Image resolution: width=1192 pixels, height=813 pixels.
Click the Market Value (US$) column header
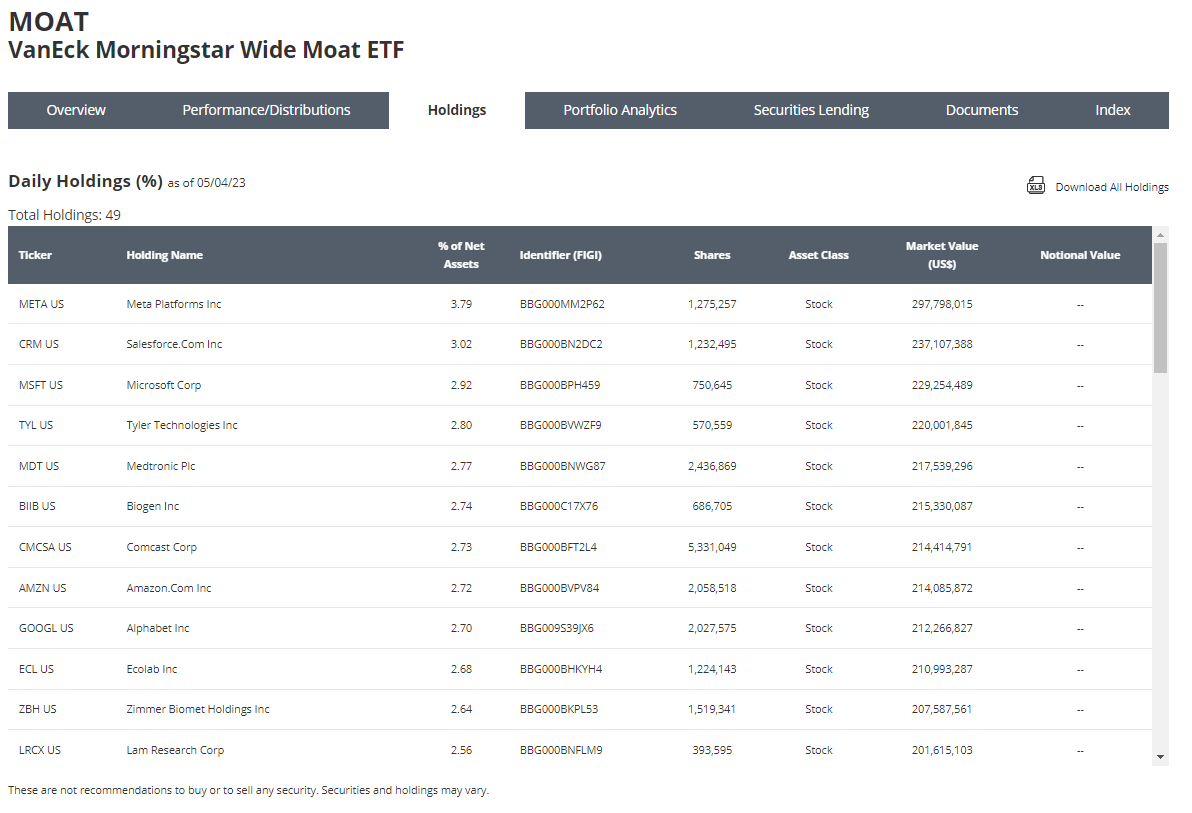coord(942,255)
